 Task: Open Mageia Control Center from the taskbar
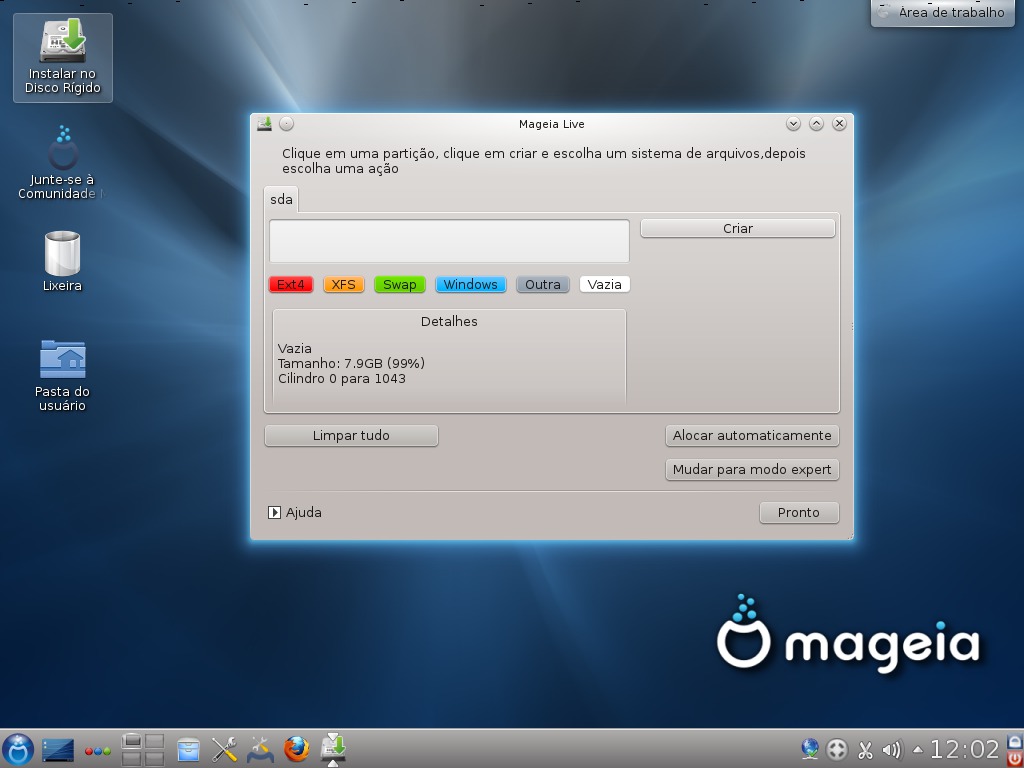261,750
